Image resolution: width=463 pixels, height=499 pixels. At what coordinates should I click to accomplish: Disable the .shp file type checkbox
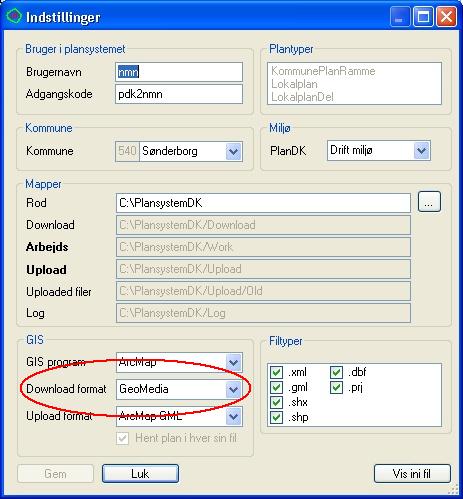tap(276, 417)
